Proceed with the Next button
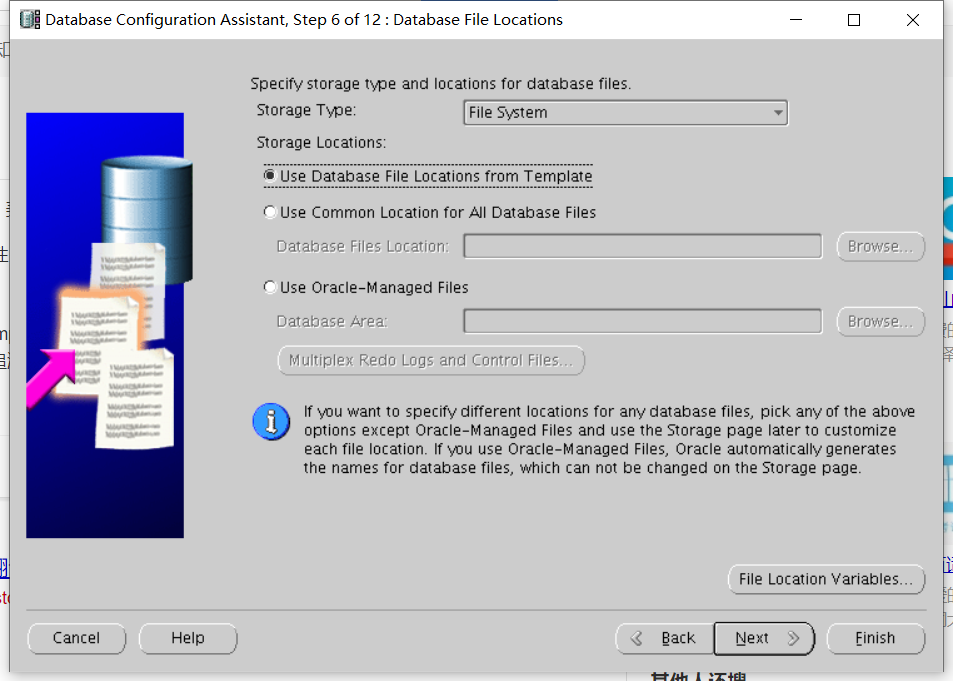This screenshot has height=681, width=953. tap(764, 638)
